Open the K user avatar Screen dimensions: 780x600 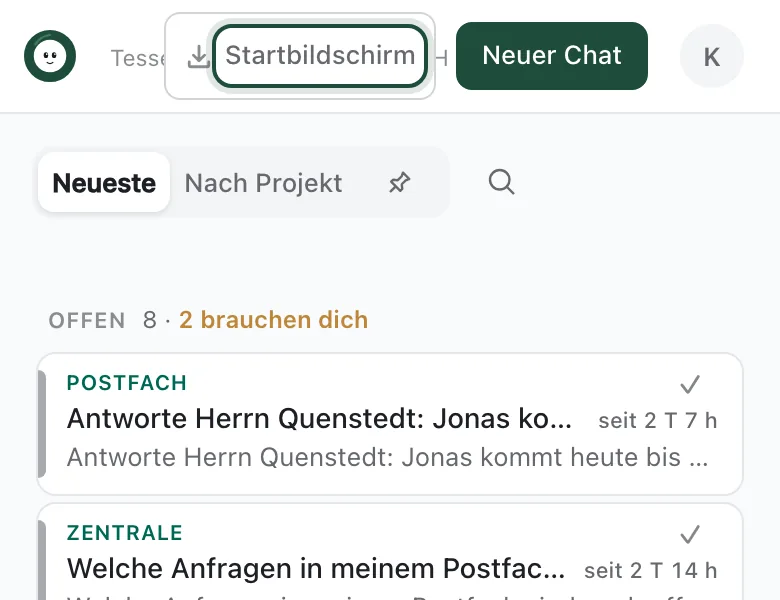(711, 56)
